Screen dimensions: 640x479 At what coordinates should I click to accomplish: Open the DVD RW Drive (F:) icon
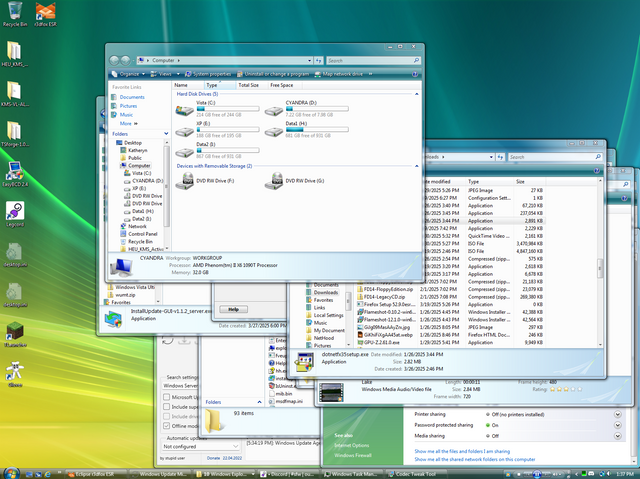pyautogui.click(x=186, y=181)
